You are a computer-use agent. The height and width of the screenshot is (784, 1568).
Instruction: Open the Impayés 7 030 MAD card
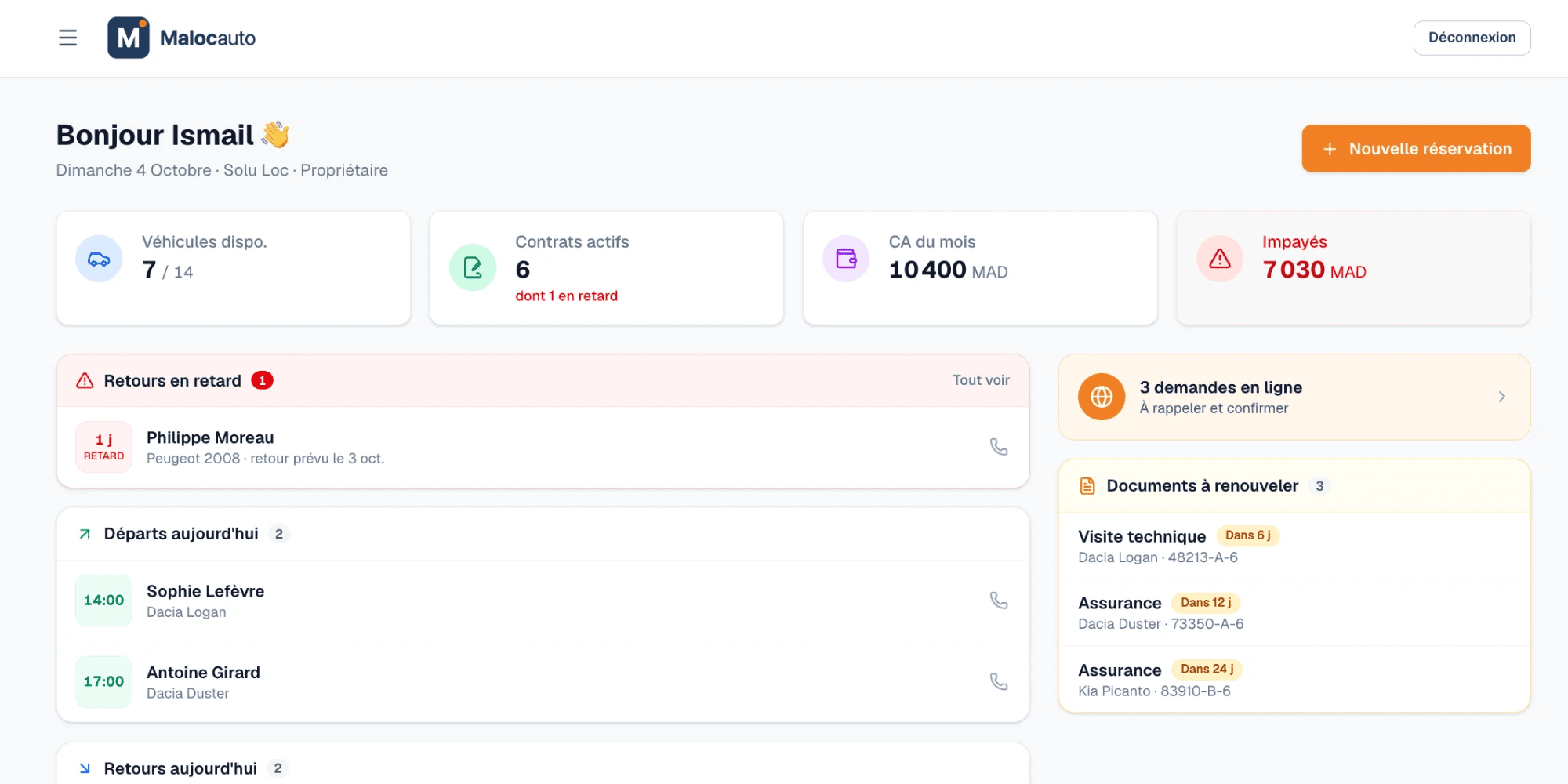click(1353, 267)
